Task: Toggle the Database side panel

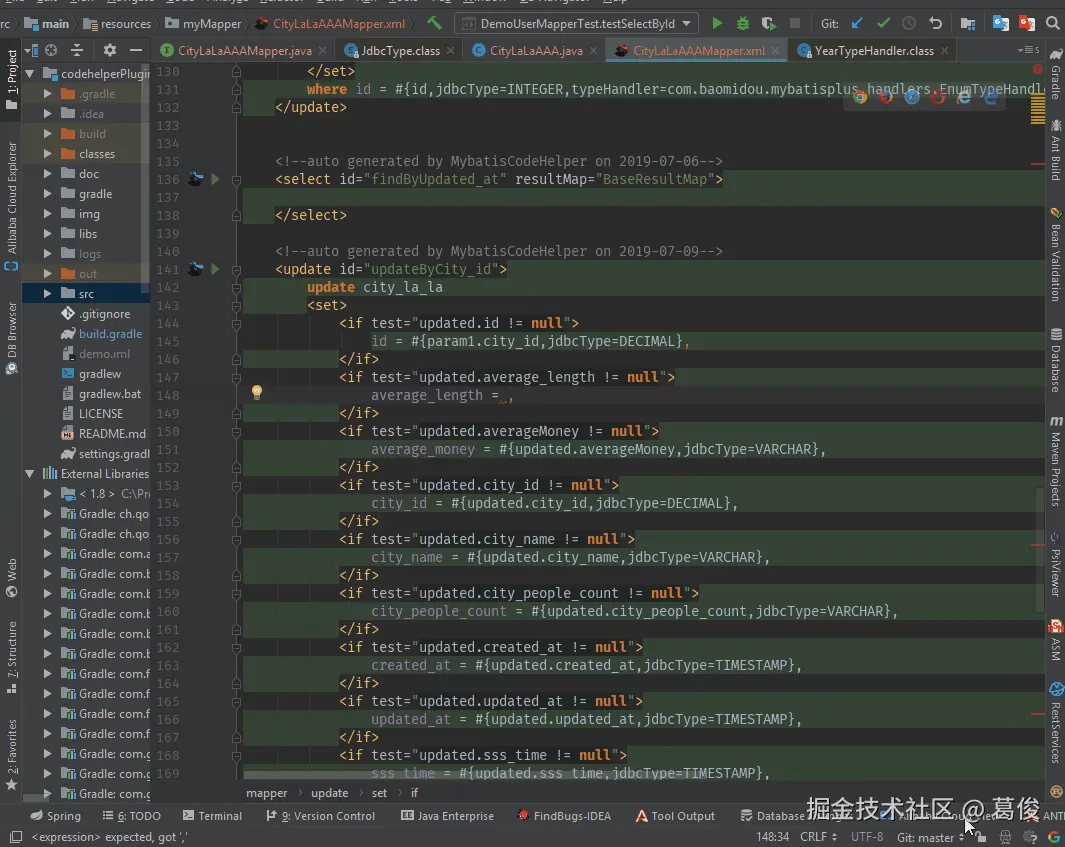Action: tap(1055, 360)
